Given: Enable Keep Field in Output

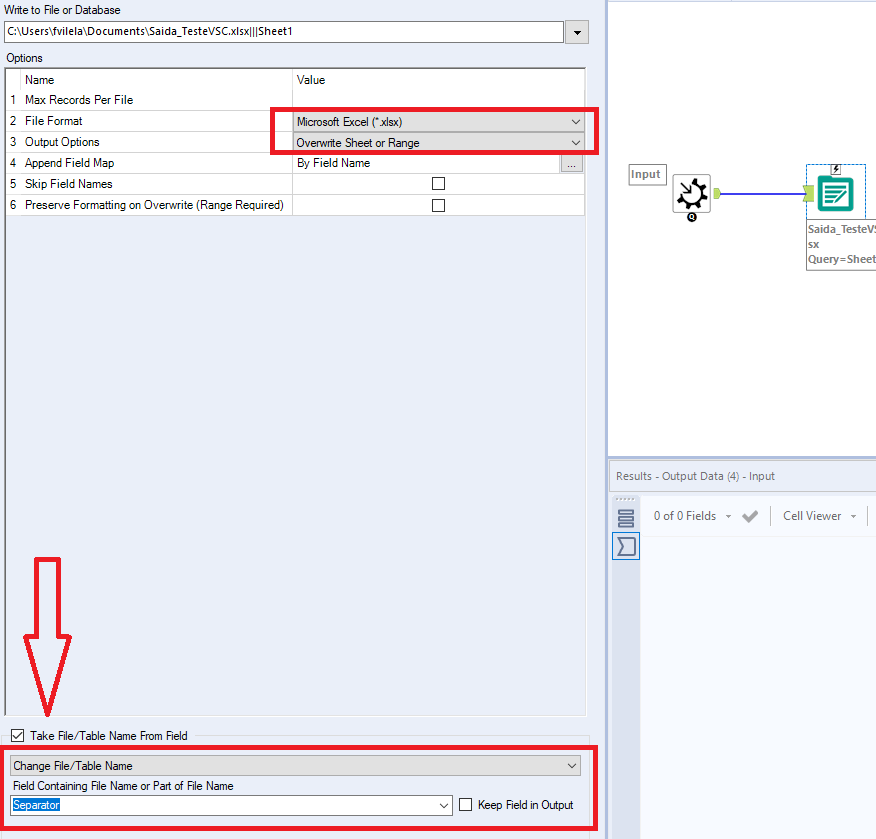Looking at the screenshot, I should [x=465, y=804].
